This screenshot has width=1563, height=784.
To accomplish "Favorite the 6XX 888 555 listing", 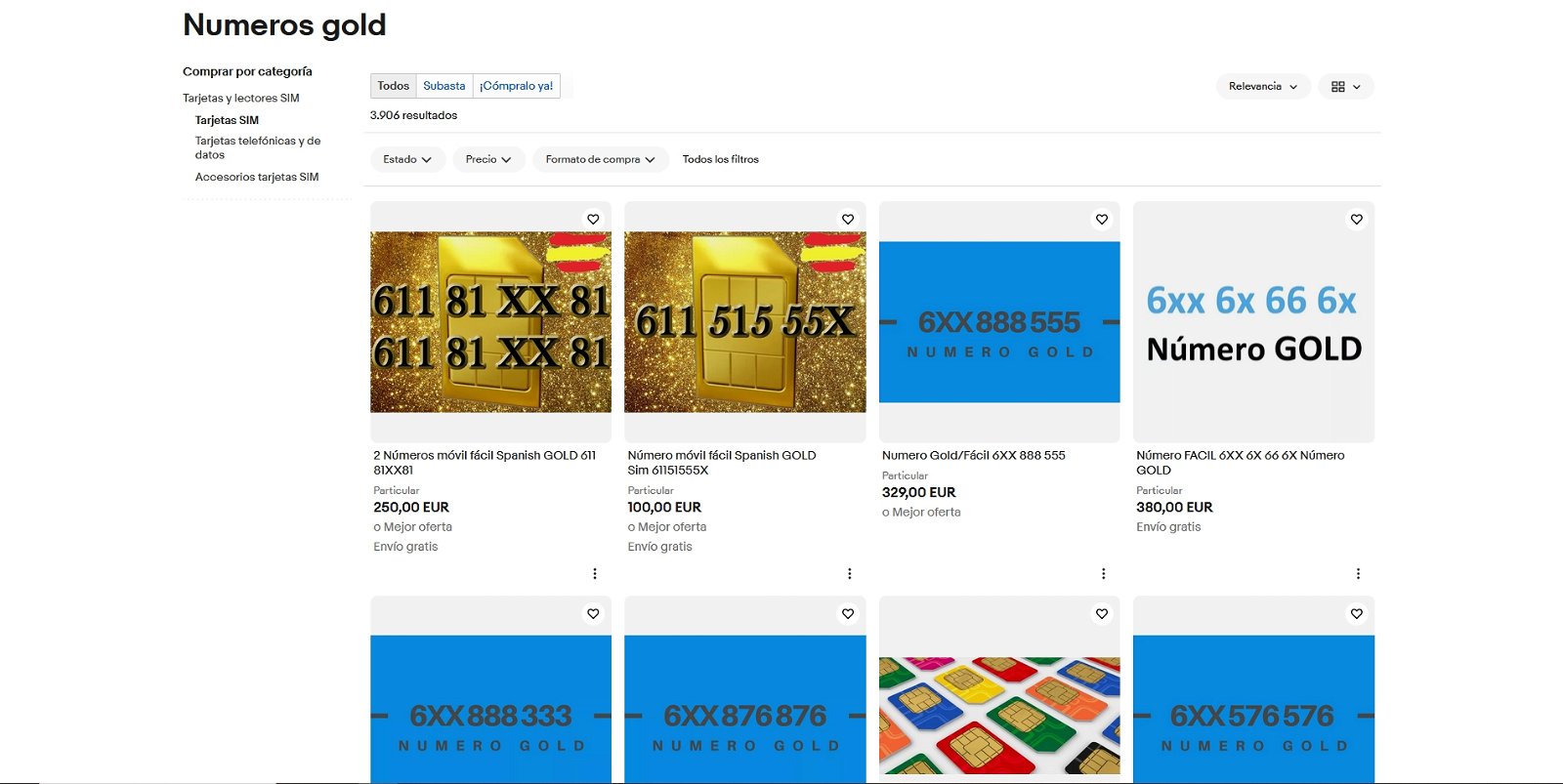I will point(1101,220).
